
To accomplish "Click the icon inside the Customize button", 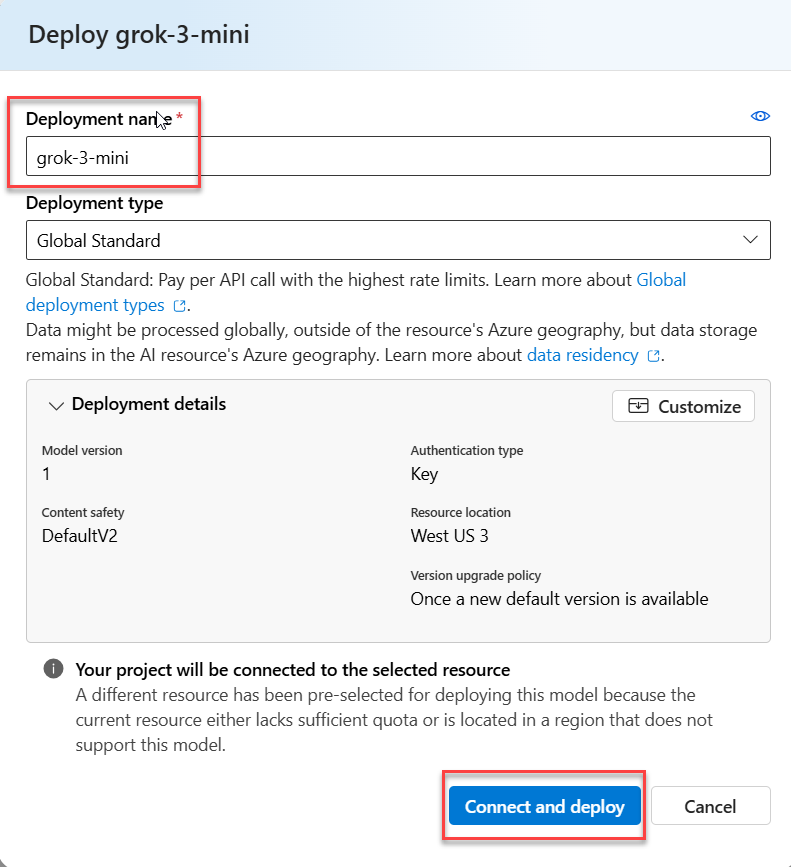I will [x=638, y=406].
